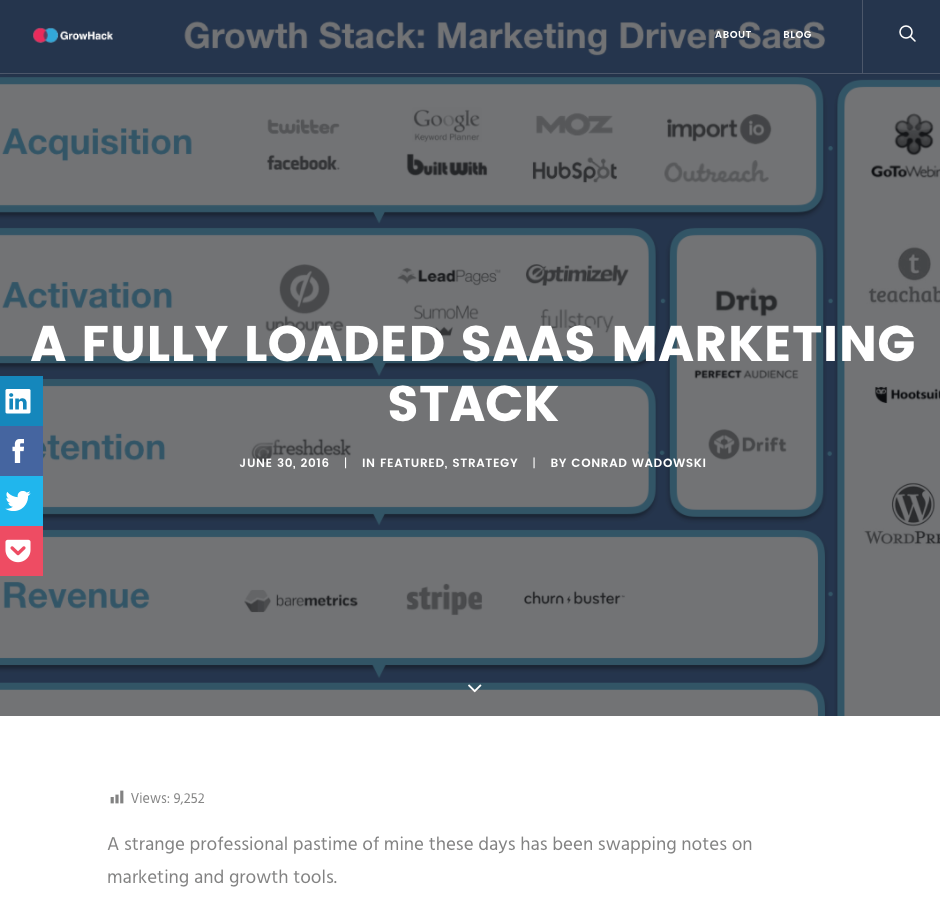Share the article on Facebook
The image size is (940, 897).
(x=21, y=451)
